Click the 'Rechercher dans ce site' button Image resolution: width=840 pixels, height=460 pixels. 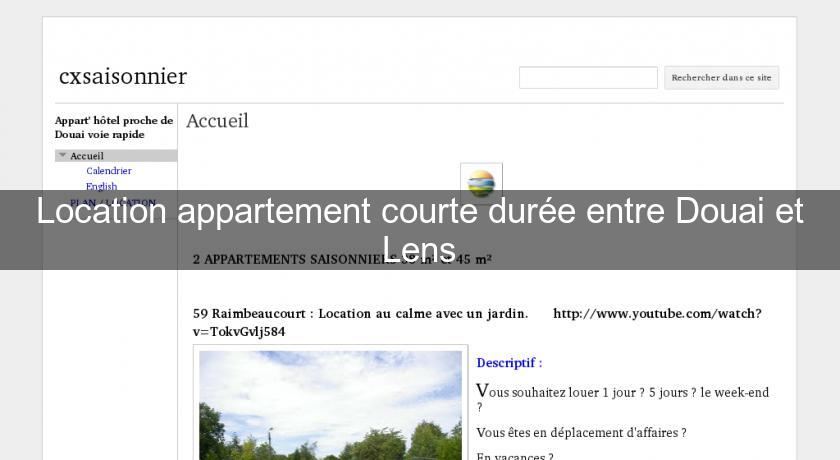[x=722, y=78]
